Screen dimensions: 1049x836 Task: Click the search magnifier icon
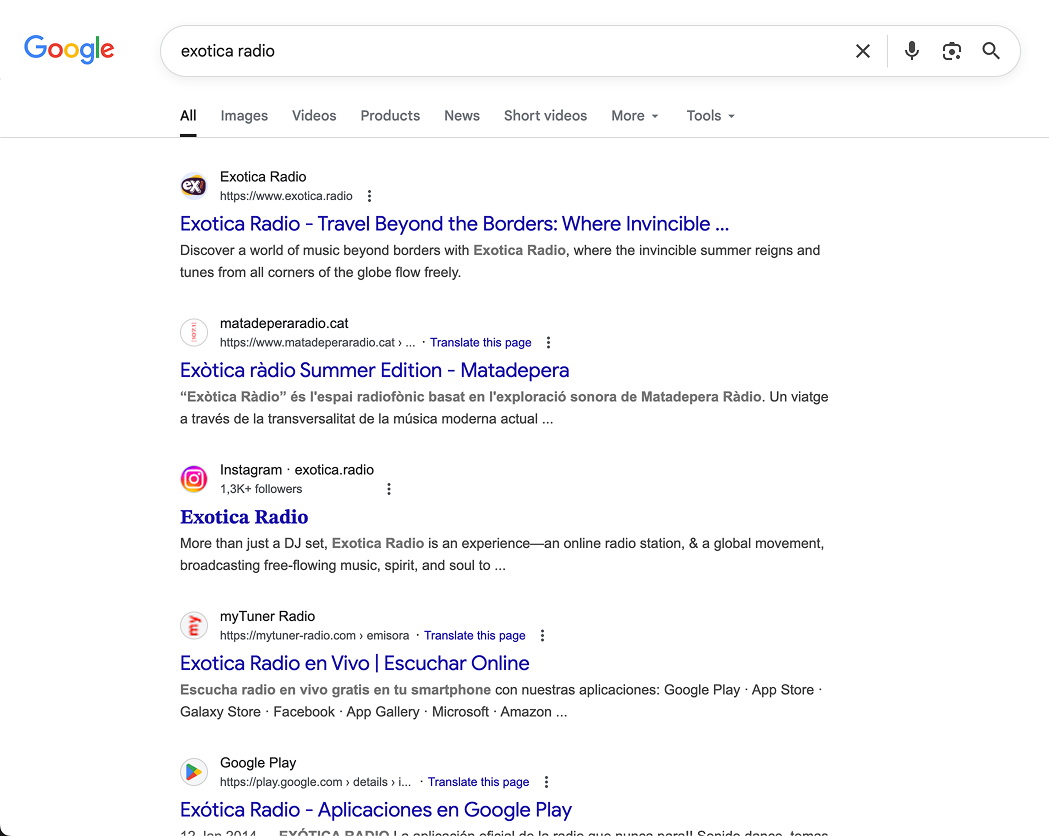(991, 50)
